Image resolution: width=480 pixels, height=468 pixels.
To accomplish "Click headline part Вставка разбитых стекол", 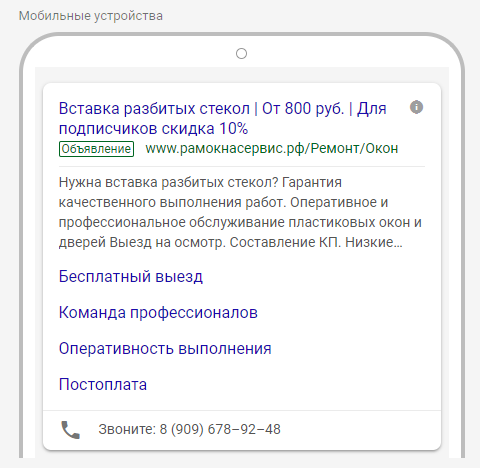I will pos(154,109).
